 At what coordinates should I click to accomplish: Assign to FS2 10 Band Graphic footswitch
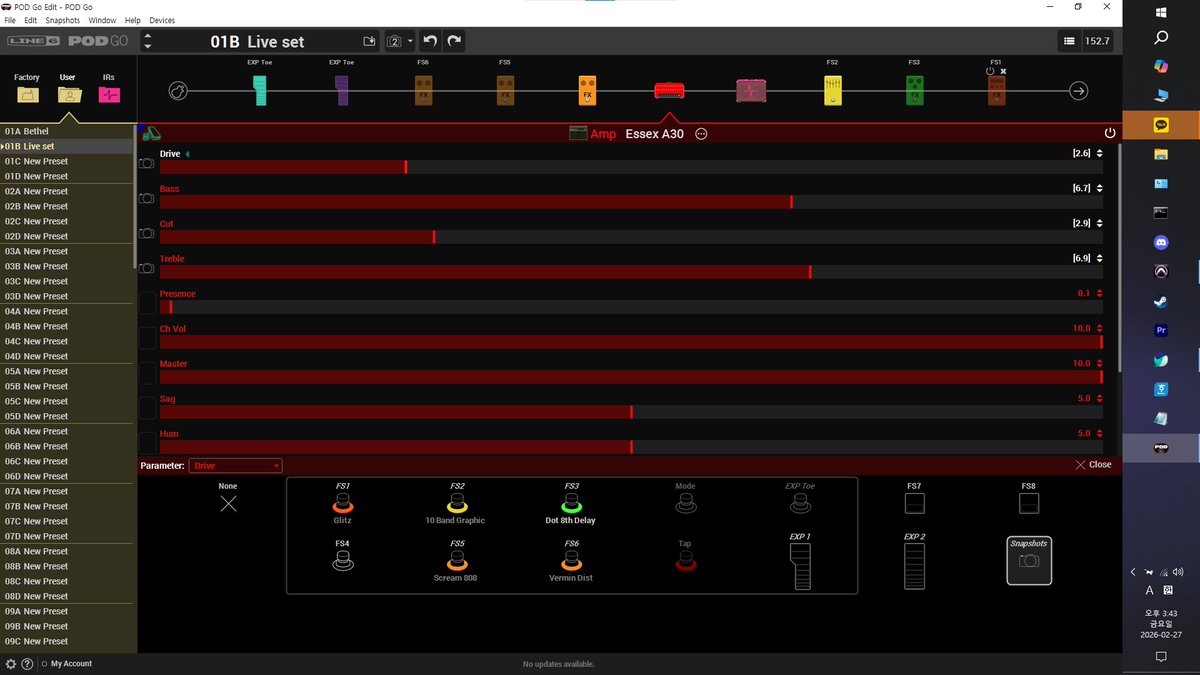click(x=457, y=503)
